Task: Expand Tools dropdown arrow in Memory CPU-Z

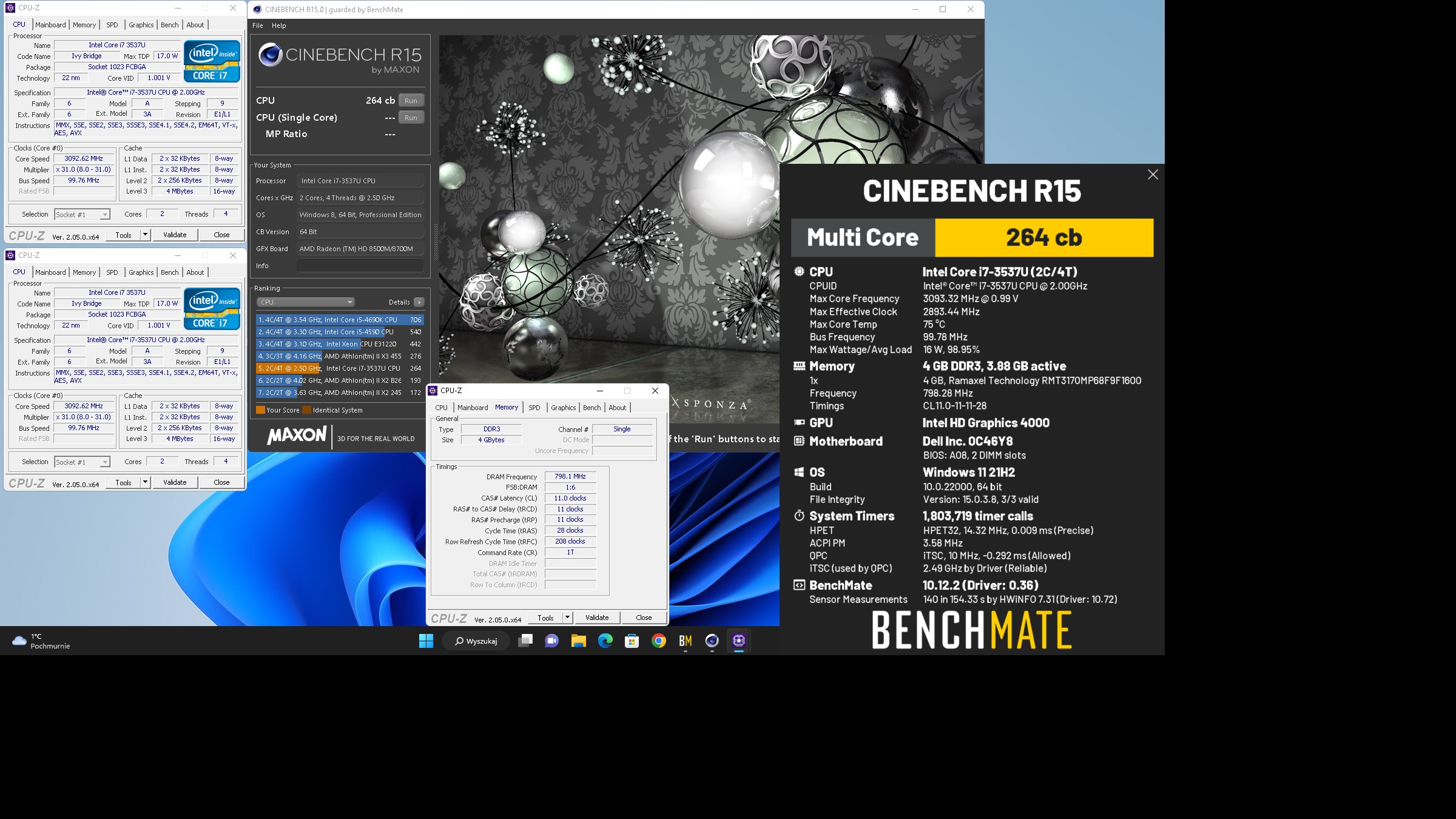Action: [x=567, y=618]
